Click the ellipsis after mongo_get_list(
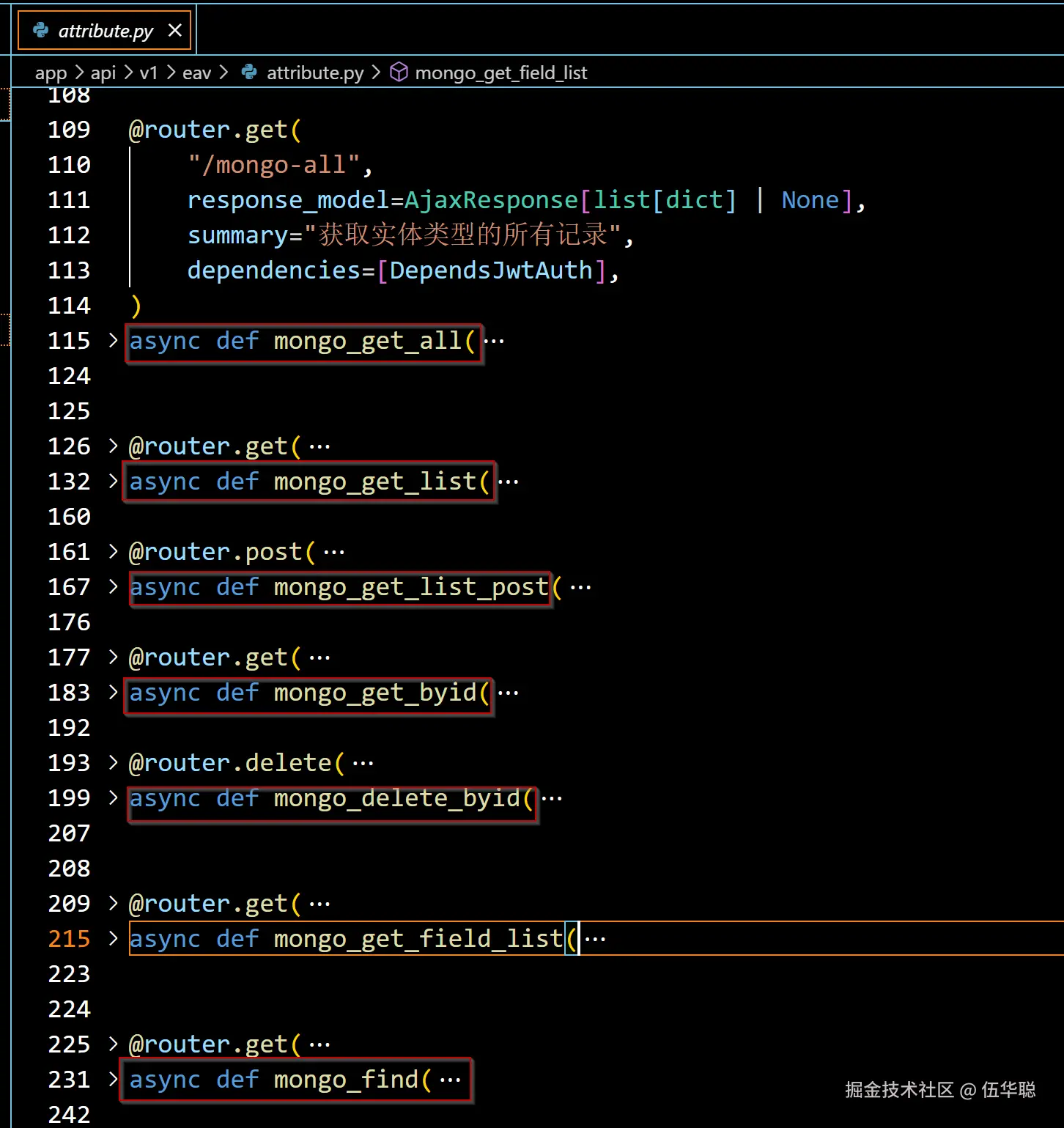Viewport: 1064px width, 1128px height. tap(509, 482)
